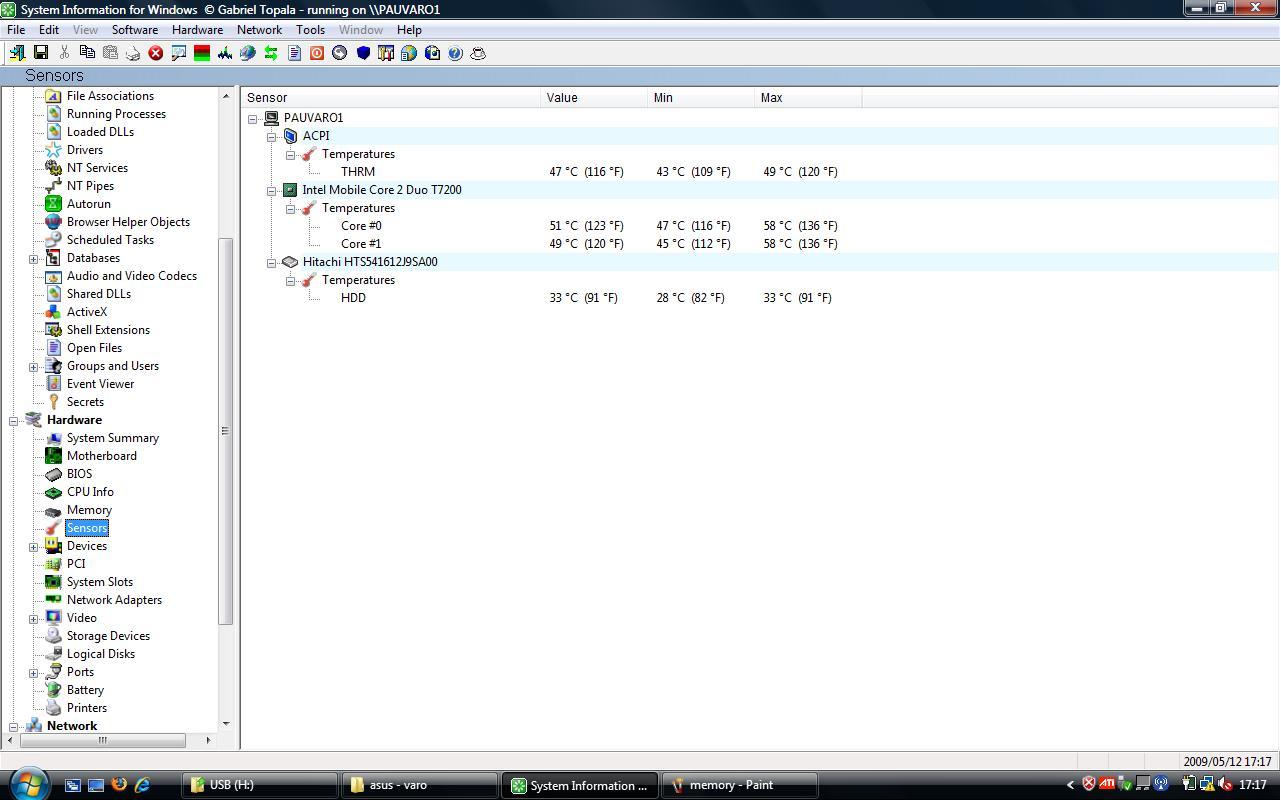Screen dimensions: 1281x800
Task: Sort by the Sensor column header
Action: 391,98
